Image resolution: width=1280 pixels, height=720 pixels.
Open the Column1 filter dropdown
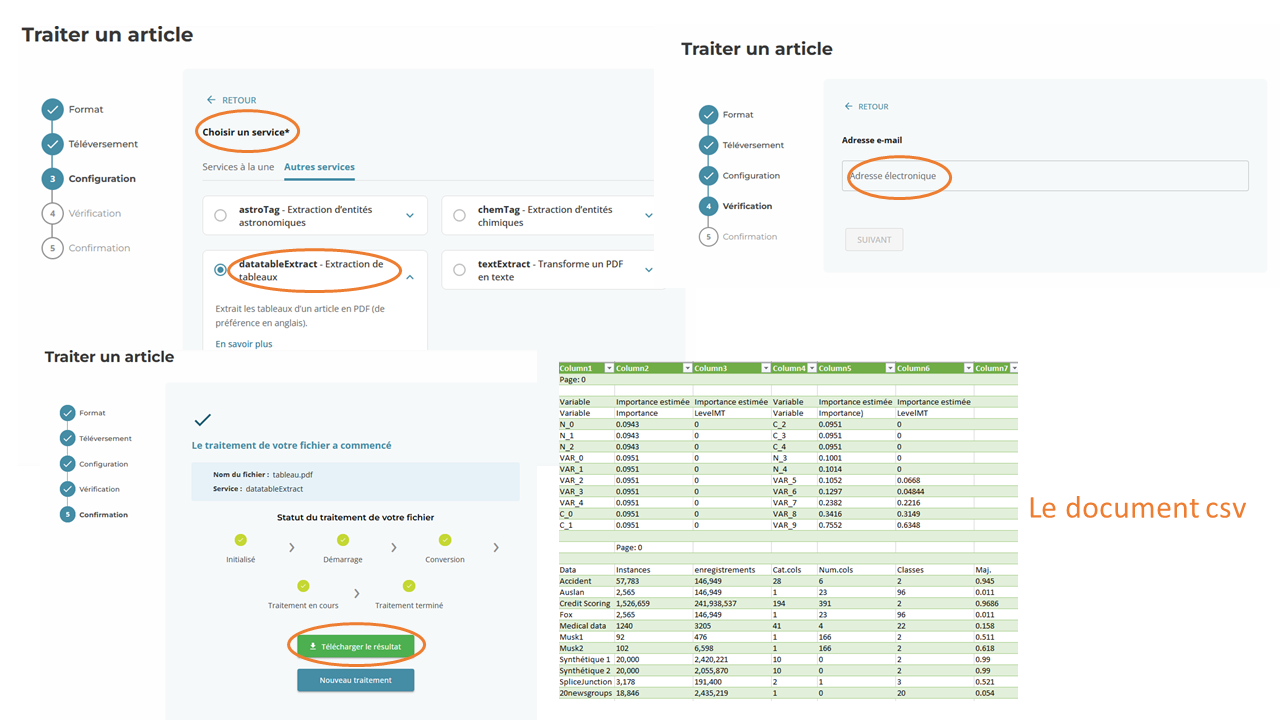(x=608, y=368)
